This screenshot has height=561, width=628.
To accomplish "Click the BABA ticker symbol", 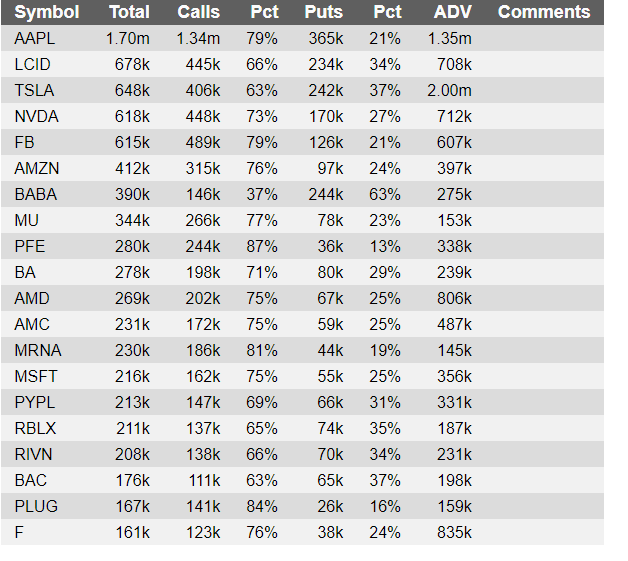I will click(36, 194).
